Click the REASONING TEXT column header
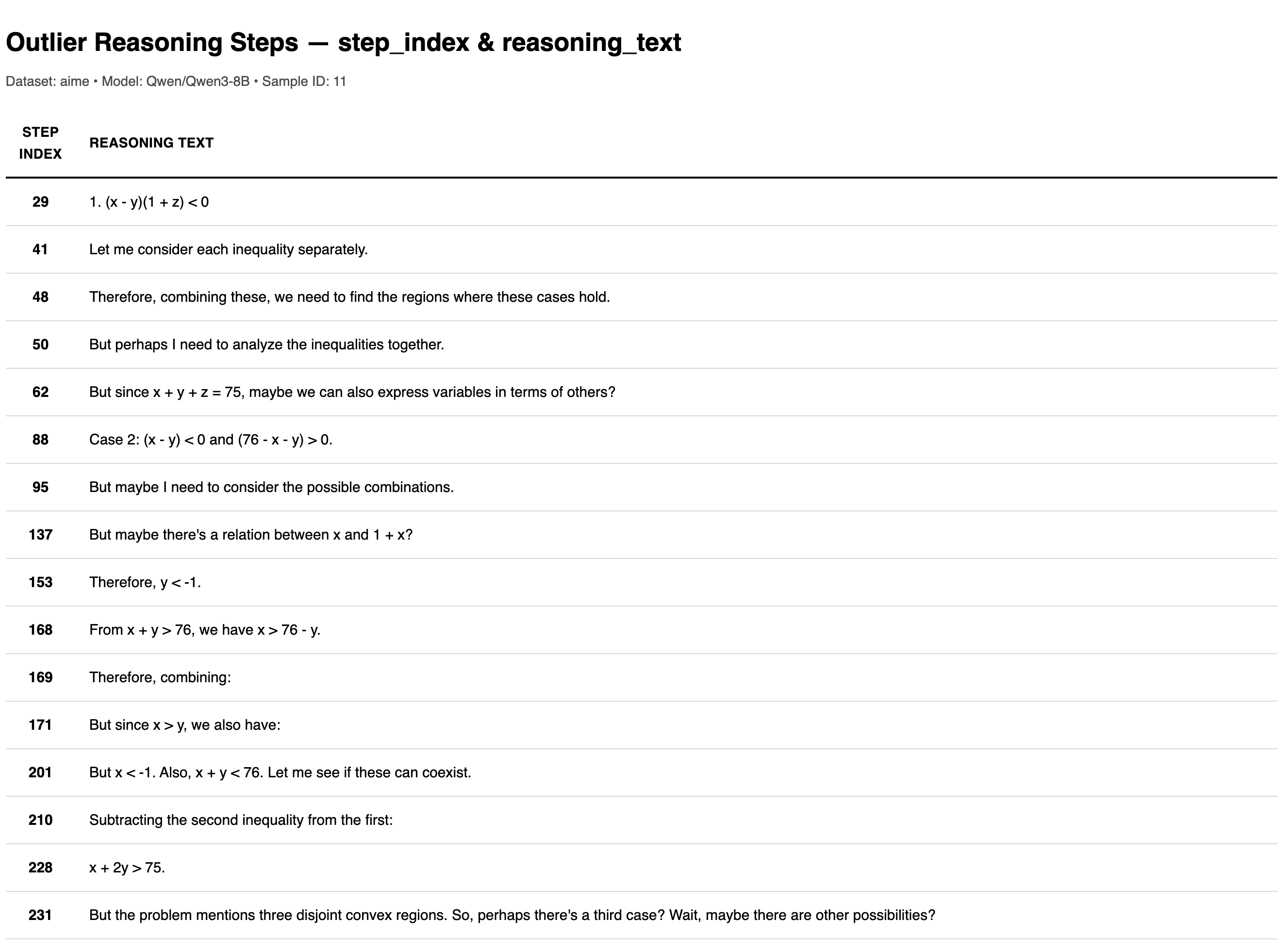The width and height of the screenshot is (1288, 952). (151, 143)
